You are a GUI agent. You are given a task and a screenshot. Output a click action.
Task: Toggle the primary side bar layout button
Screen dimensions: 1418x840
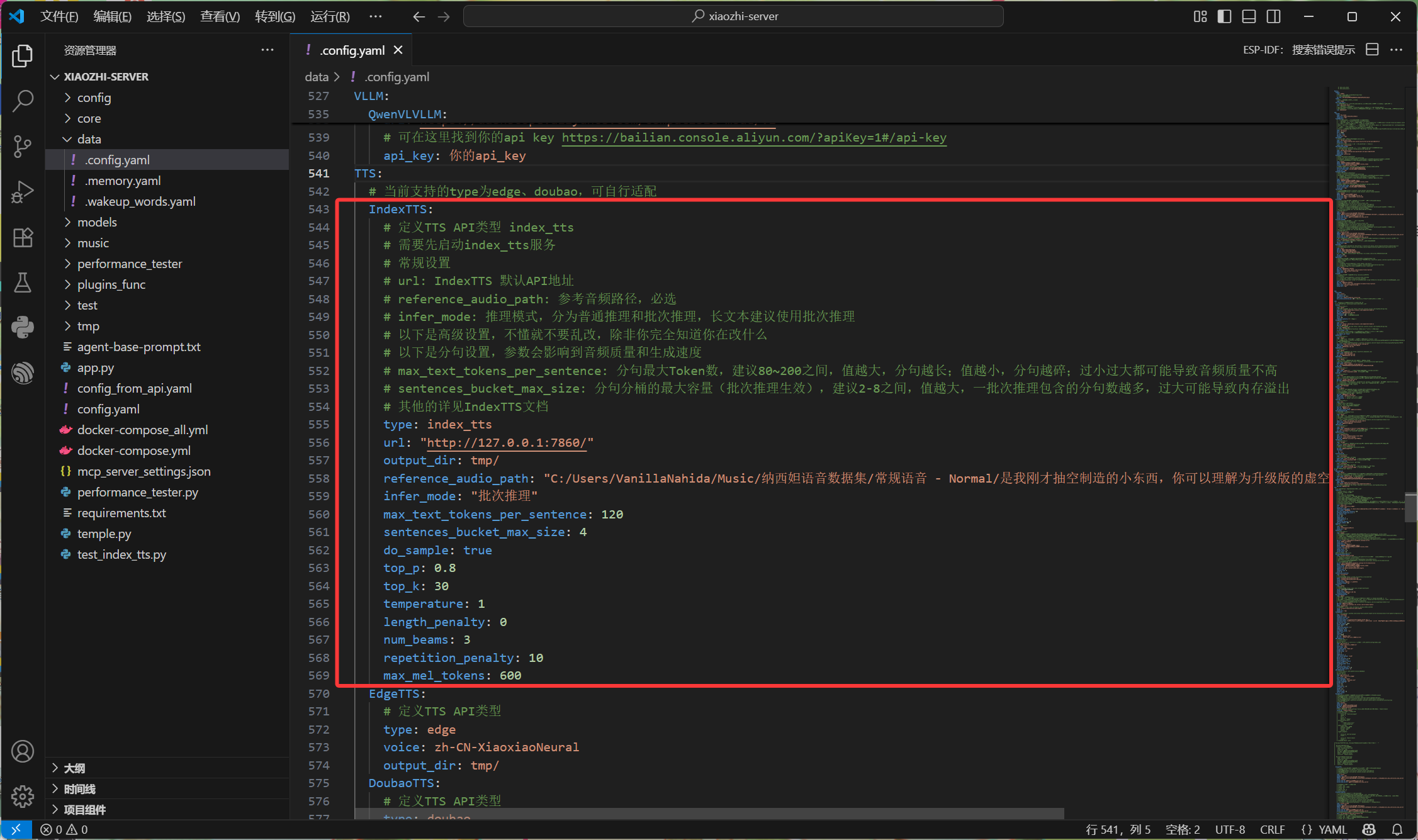[1224, 16]
